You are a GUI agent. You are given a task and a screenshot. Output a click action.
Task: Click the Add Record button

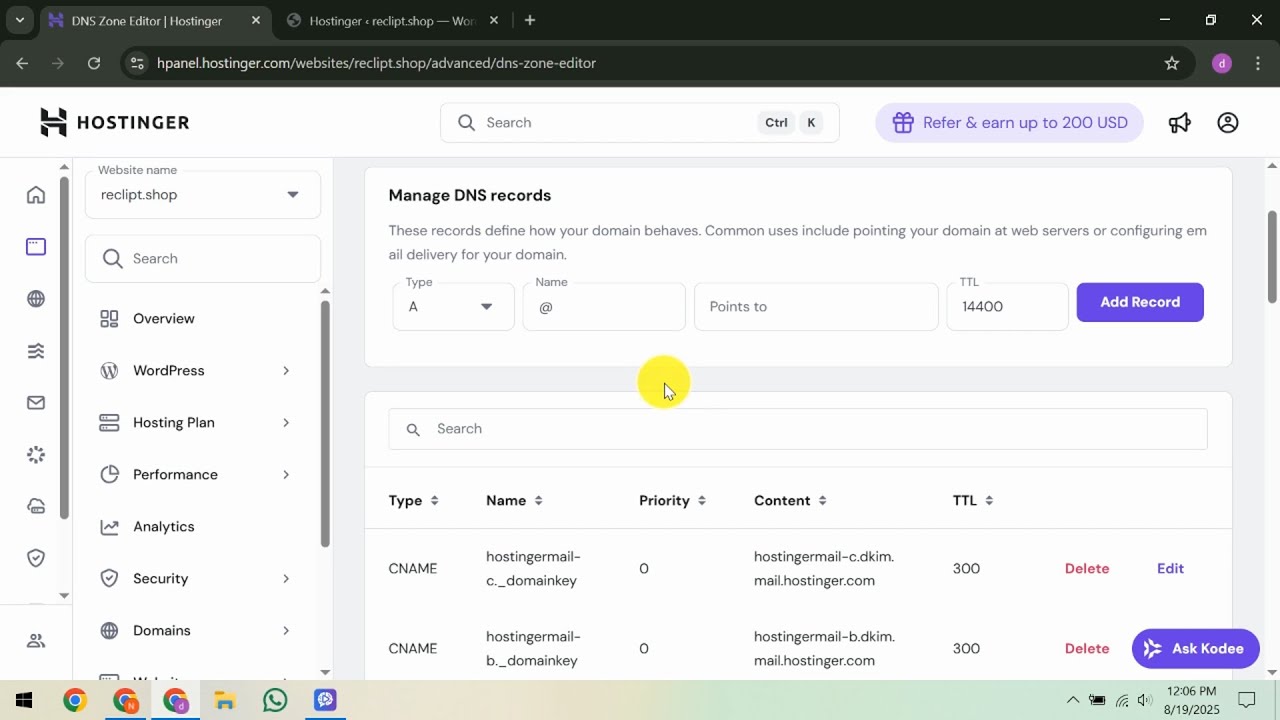[x=1140, y=302]
